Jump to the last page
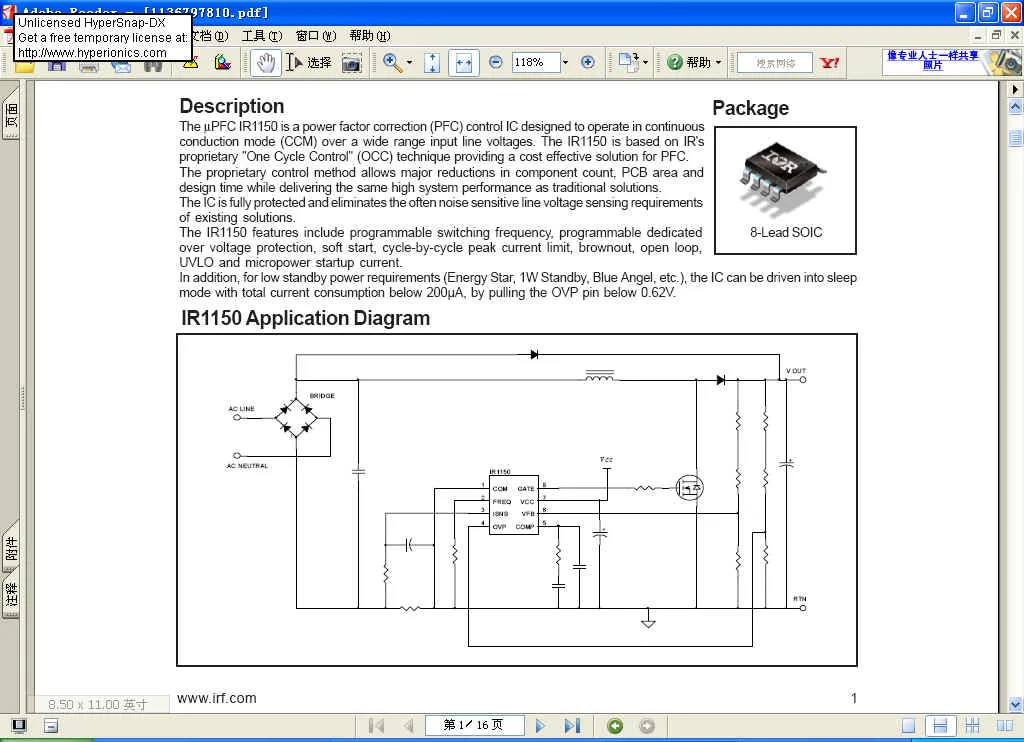 pyautogui.click(x=572, y=726)
